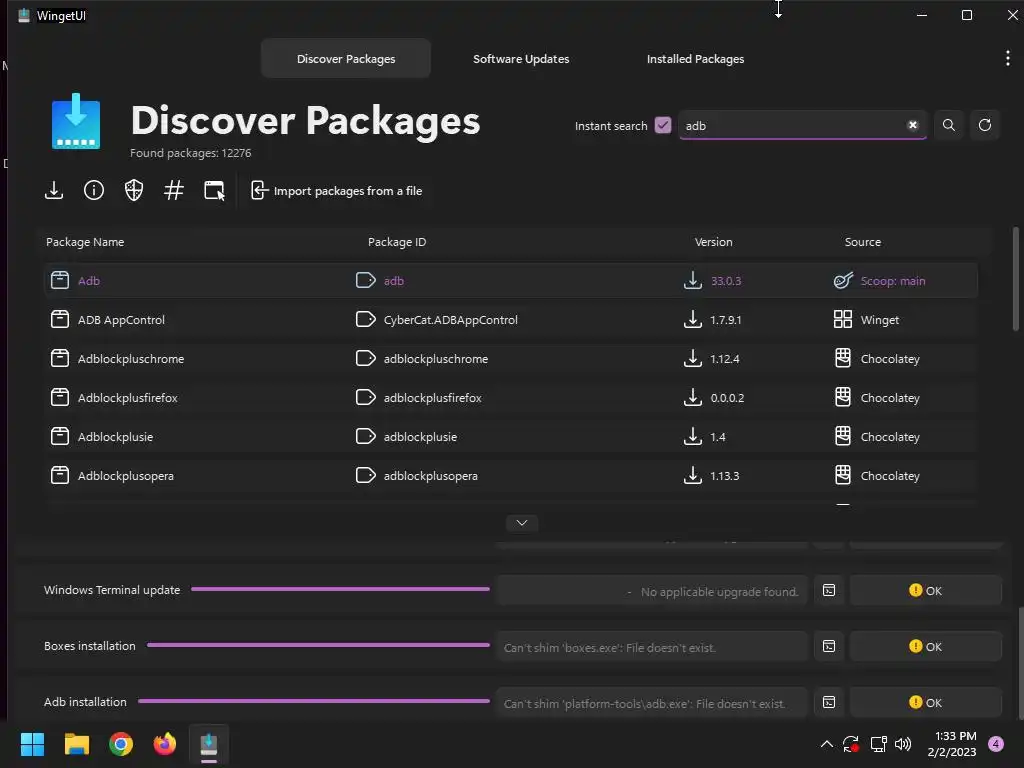Open Google Chrome from taskbar
Image resolution: width=1024 pixels, height=768 pixels.
pos(121,744)
